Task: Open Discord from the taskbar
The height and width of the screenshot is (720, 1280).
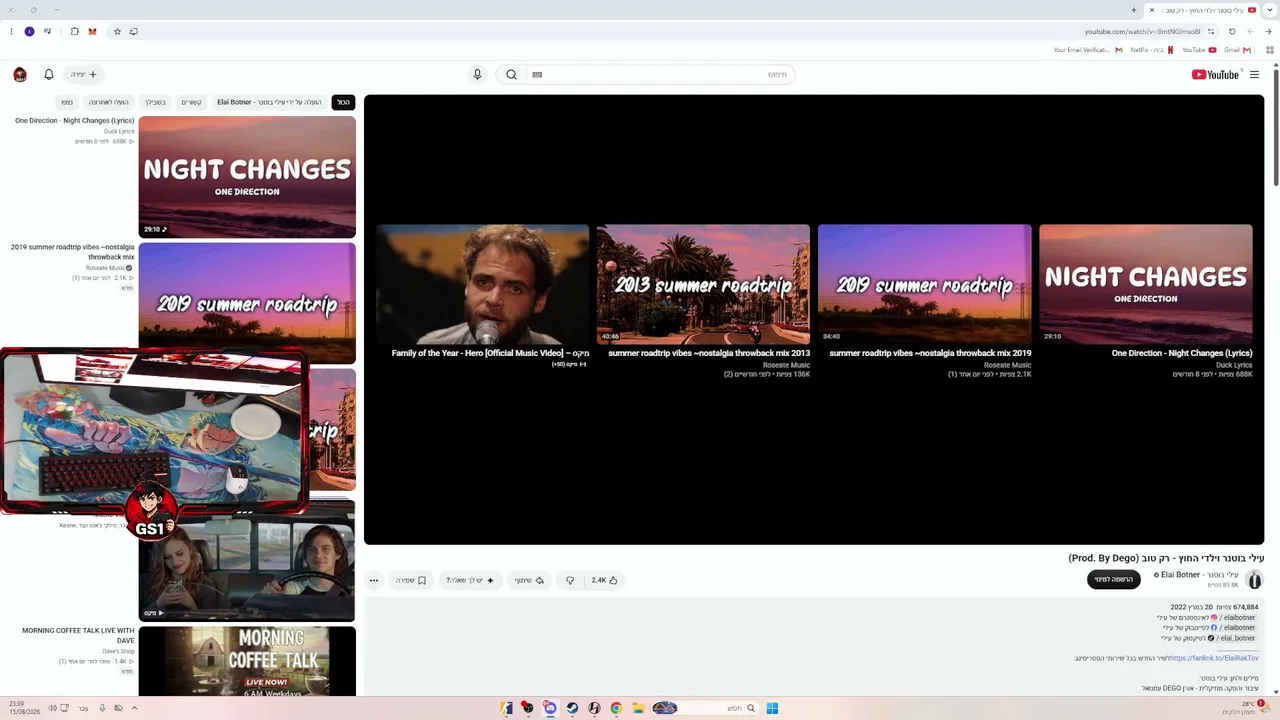Action: 550,708
